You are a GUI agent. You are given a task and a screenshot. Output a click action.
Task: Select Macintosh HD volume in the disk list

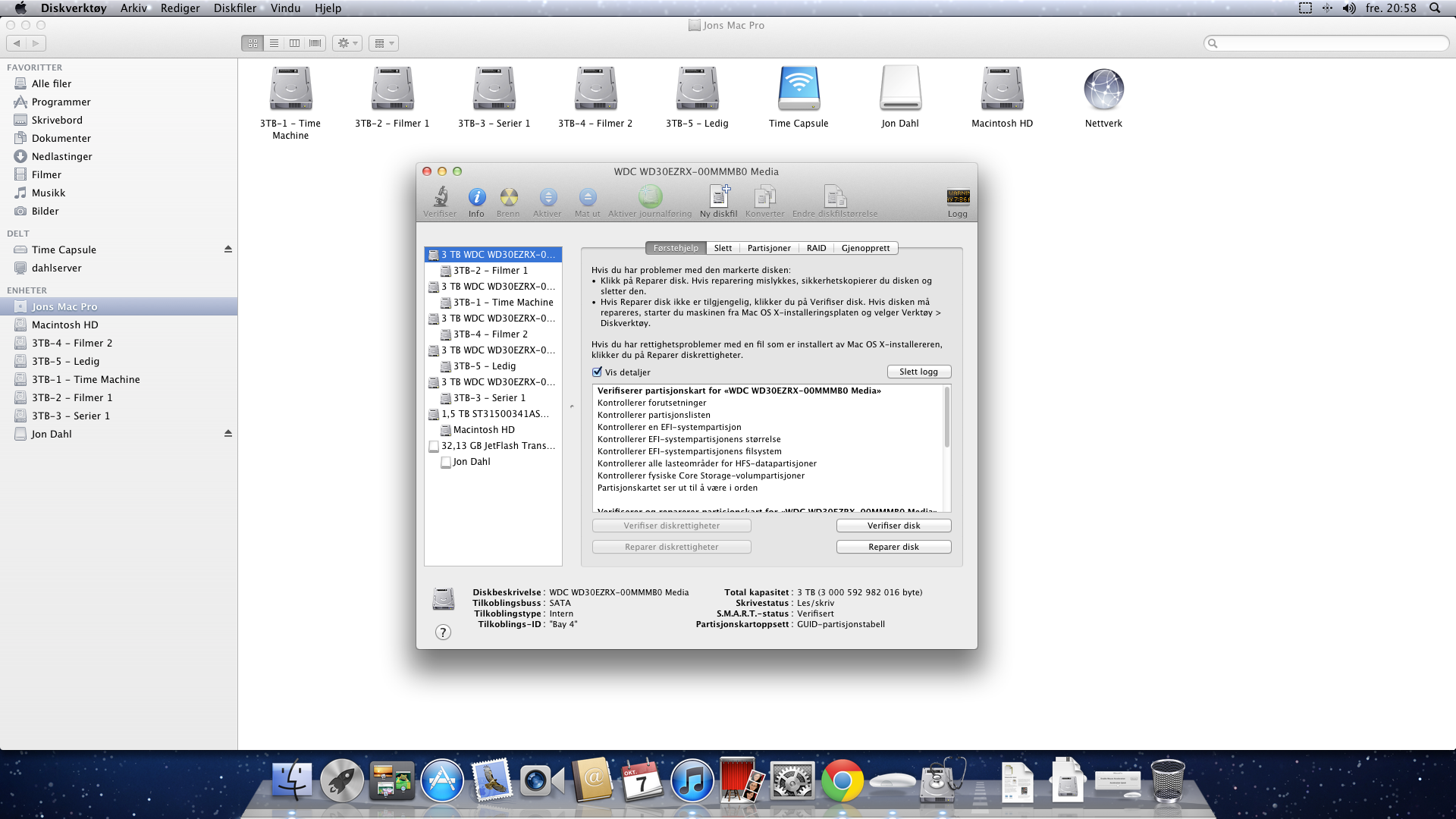click(x=493, y=430)
